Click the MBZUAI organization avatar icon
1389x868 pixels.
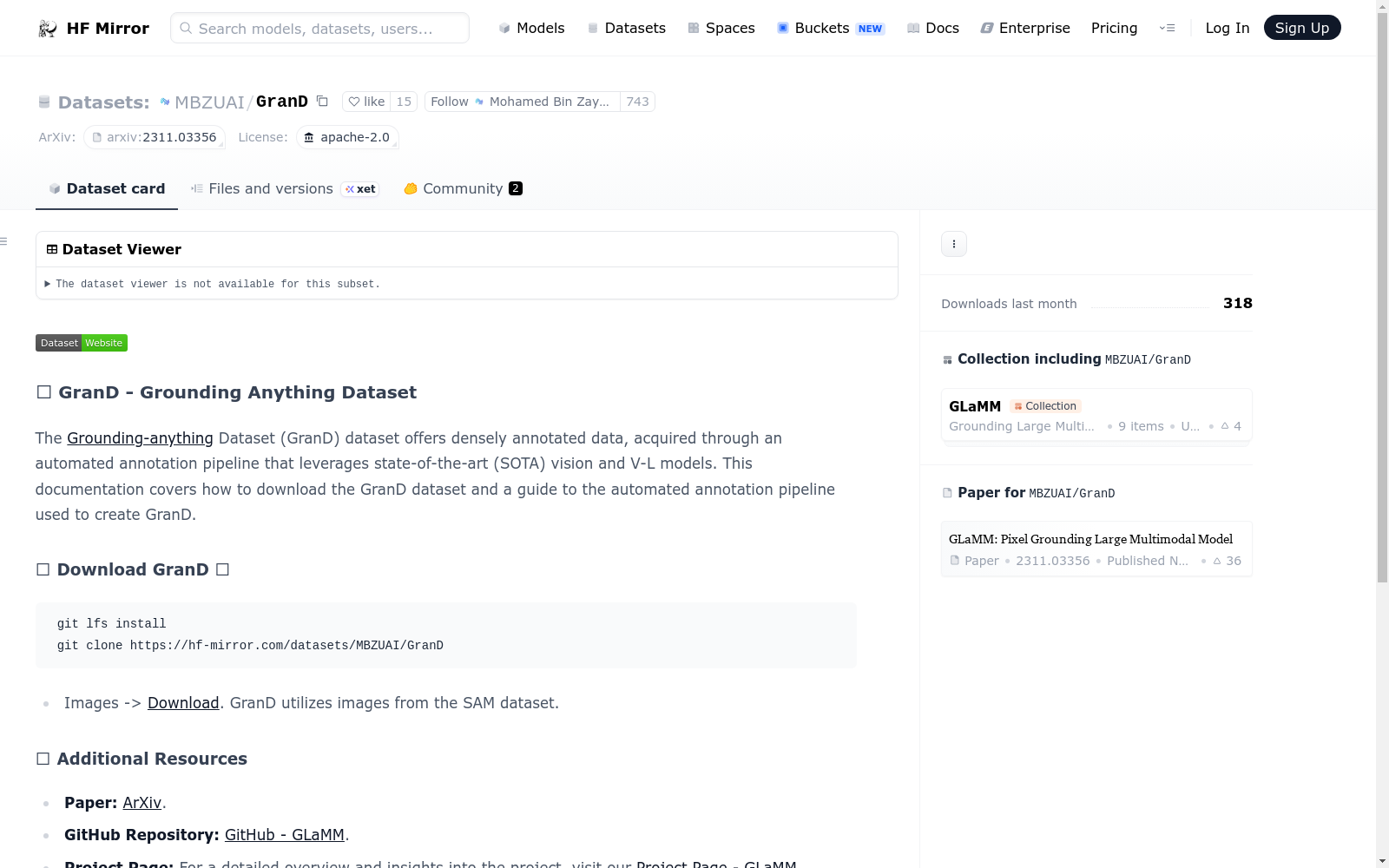click(x=165, y=102)
